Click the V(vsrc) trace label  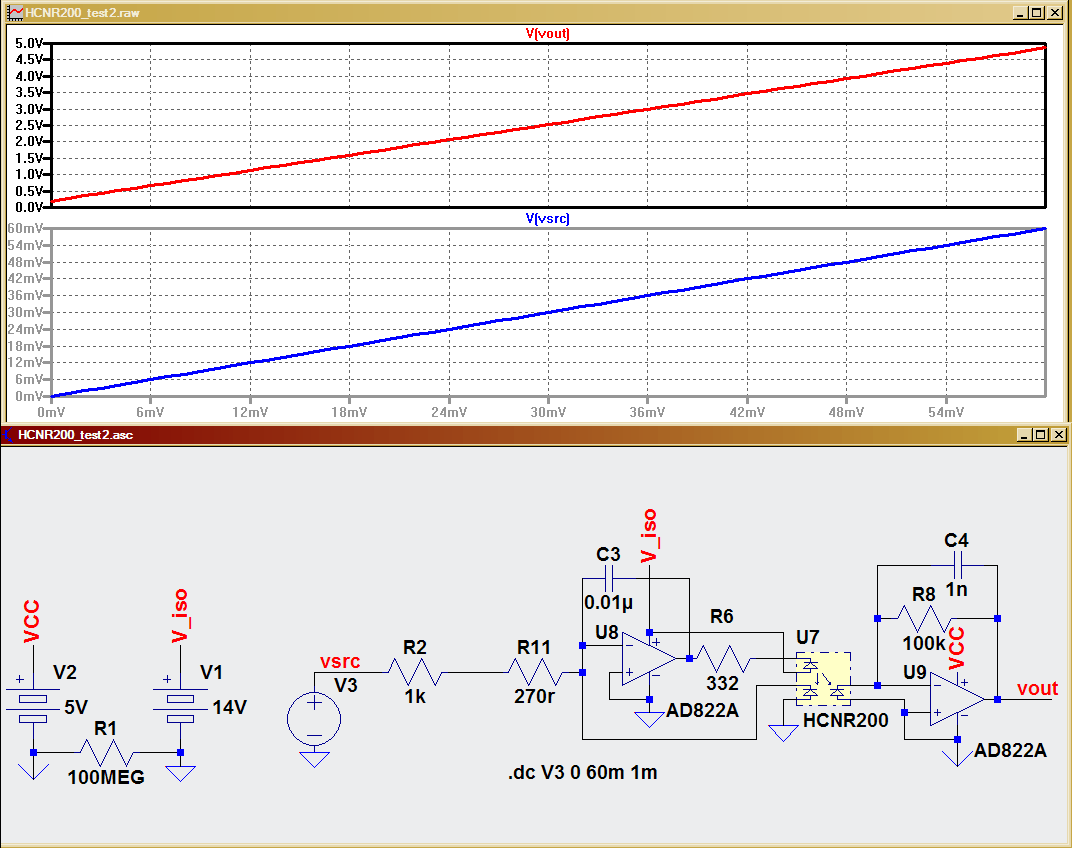[x=547, y=218]
